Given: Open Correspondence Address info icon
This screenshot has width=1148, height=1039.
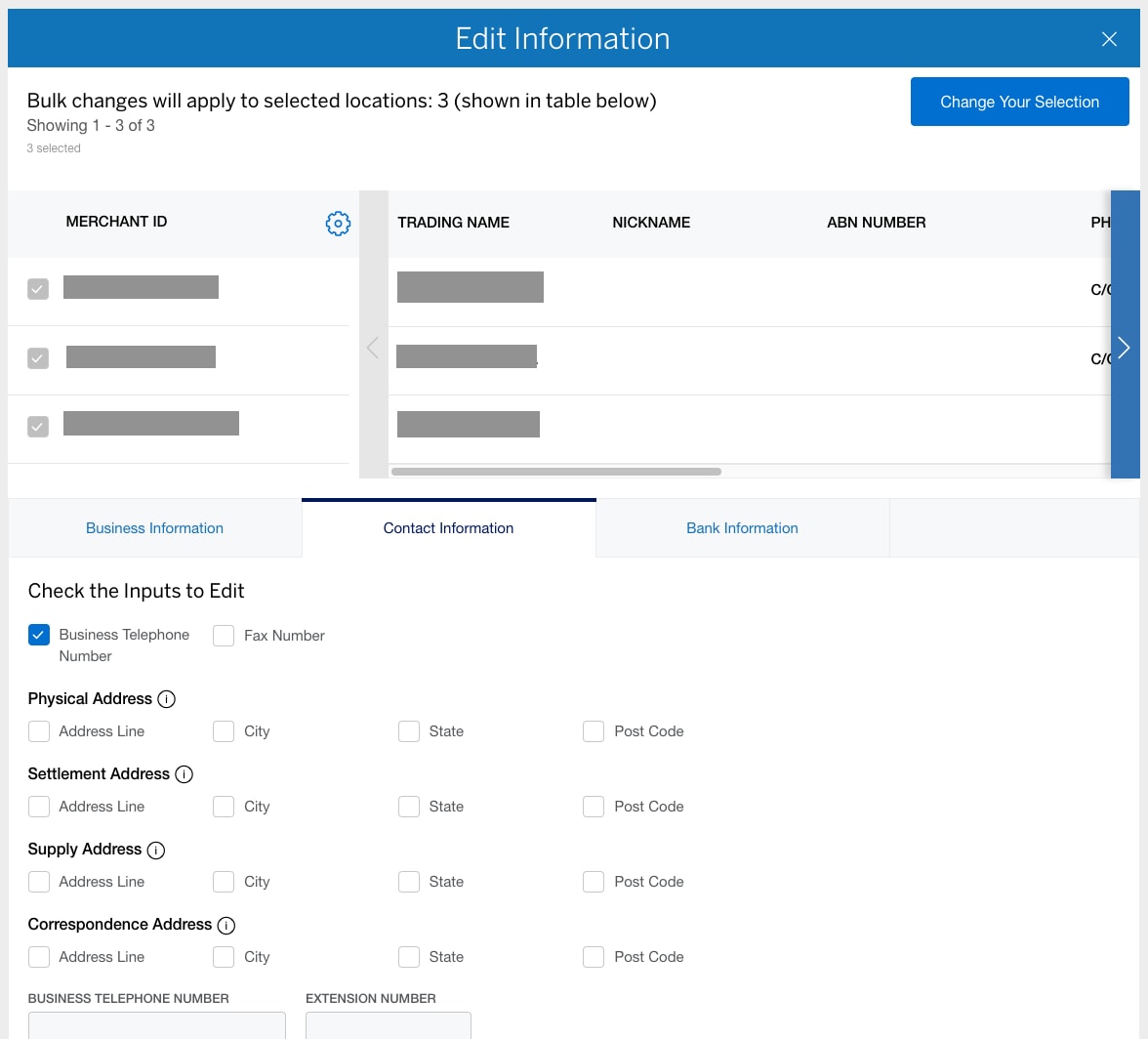Looking at the screenshot, I should pyautogui.click(x=226, y=925).
